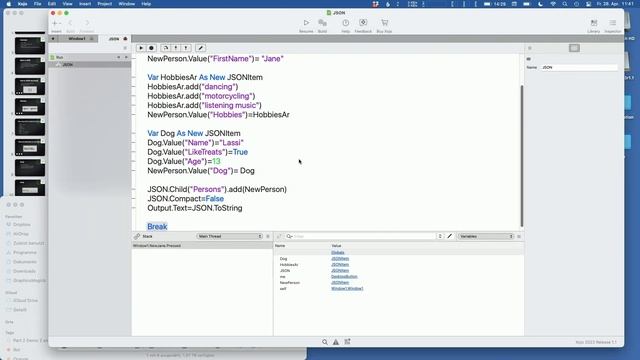Open the Xojo application menu
This screenshot has height=360, width=640.
tap(22, 4)
